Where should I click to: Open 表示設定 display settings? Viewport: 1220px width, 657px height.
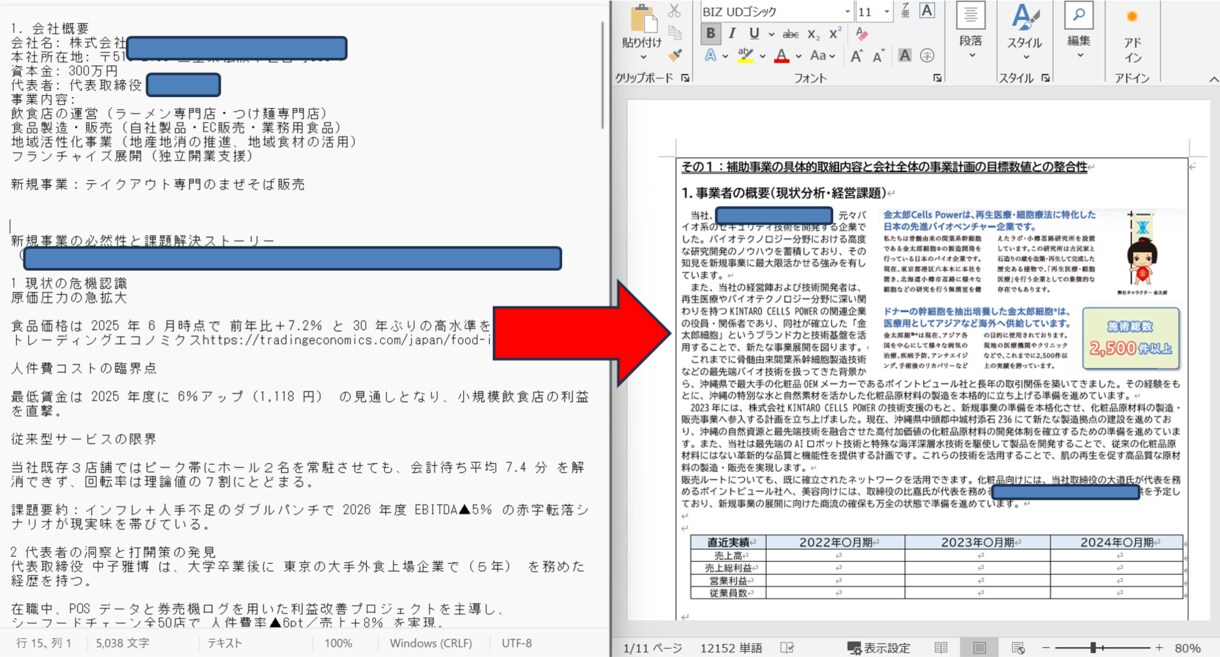[x=879, y=648]
